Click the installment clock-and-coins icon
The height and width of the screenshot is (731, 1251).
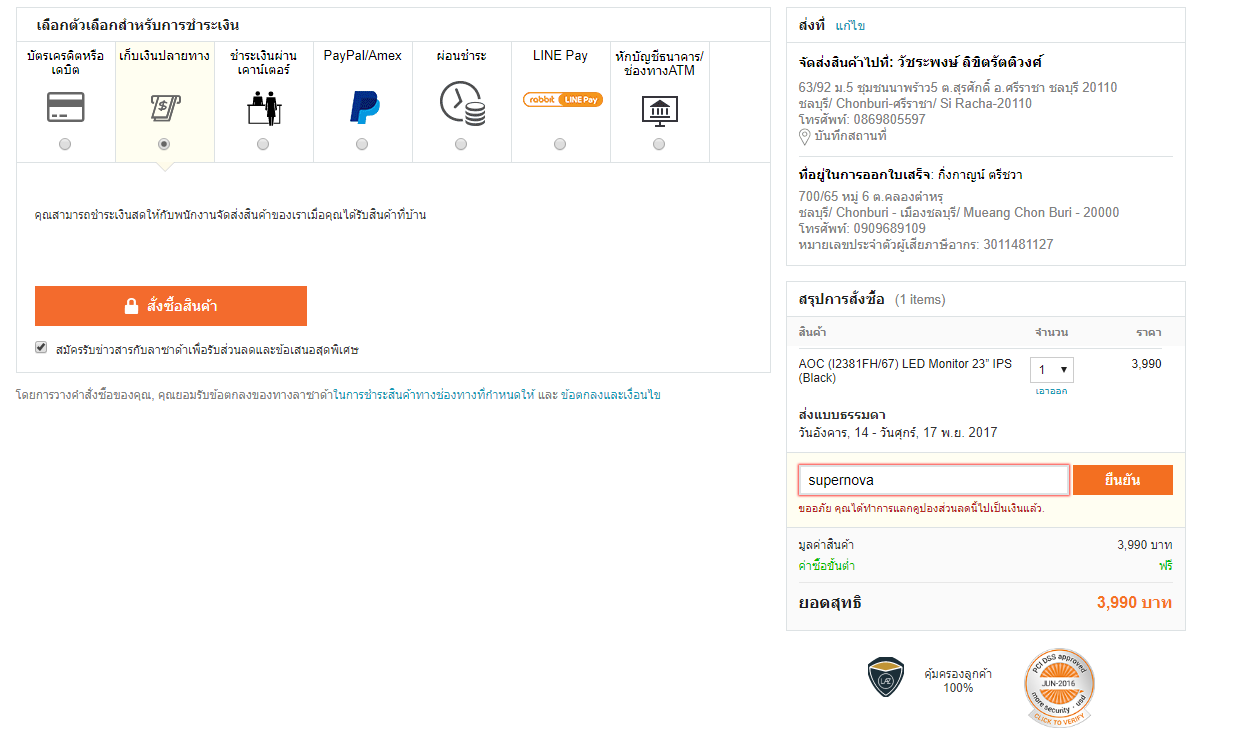click(461, 103)
